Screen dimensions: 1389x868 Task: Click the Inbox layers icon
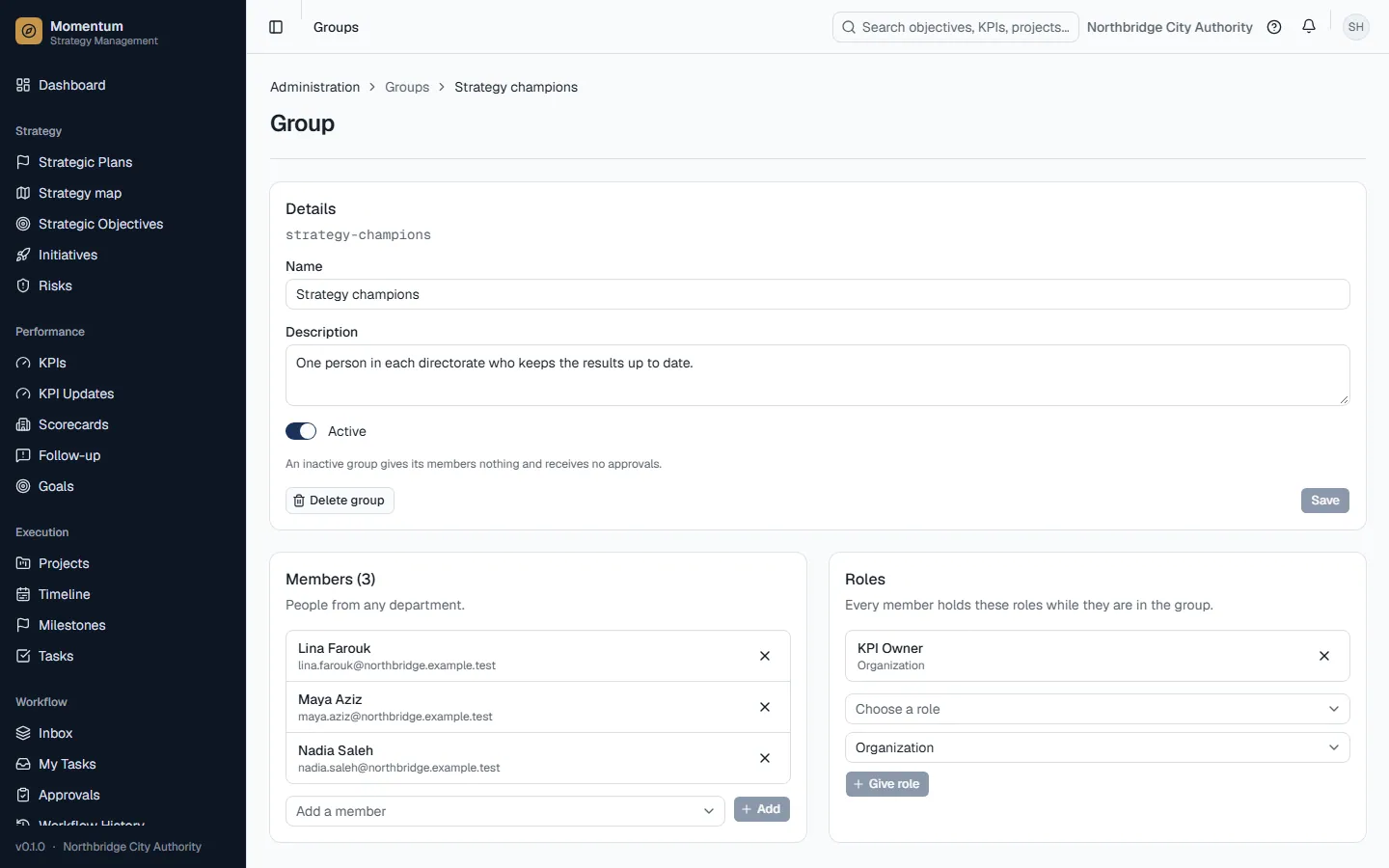click(x=23, y=733)
